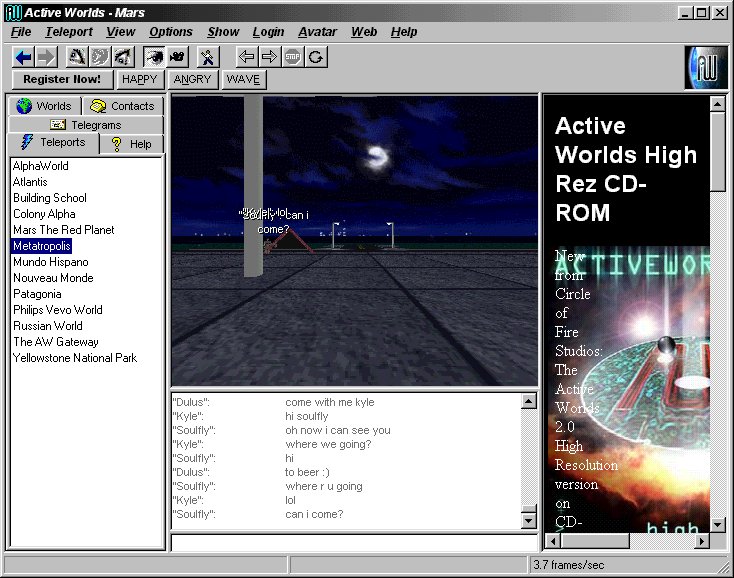Click the moon in the 3D view

(x=378, y=157)
